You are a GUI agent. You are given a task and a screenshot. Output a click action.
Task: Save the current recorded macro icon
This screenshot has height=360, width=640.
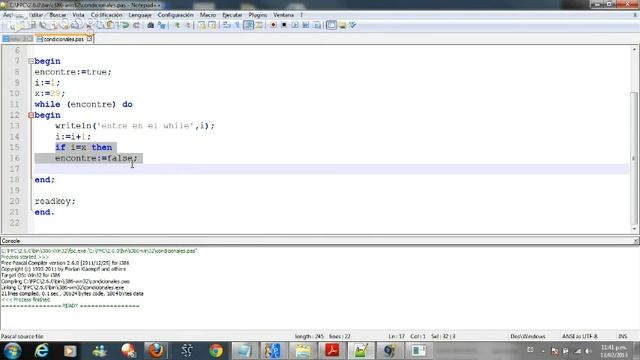click(x=316, y=25)
